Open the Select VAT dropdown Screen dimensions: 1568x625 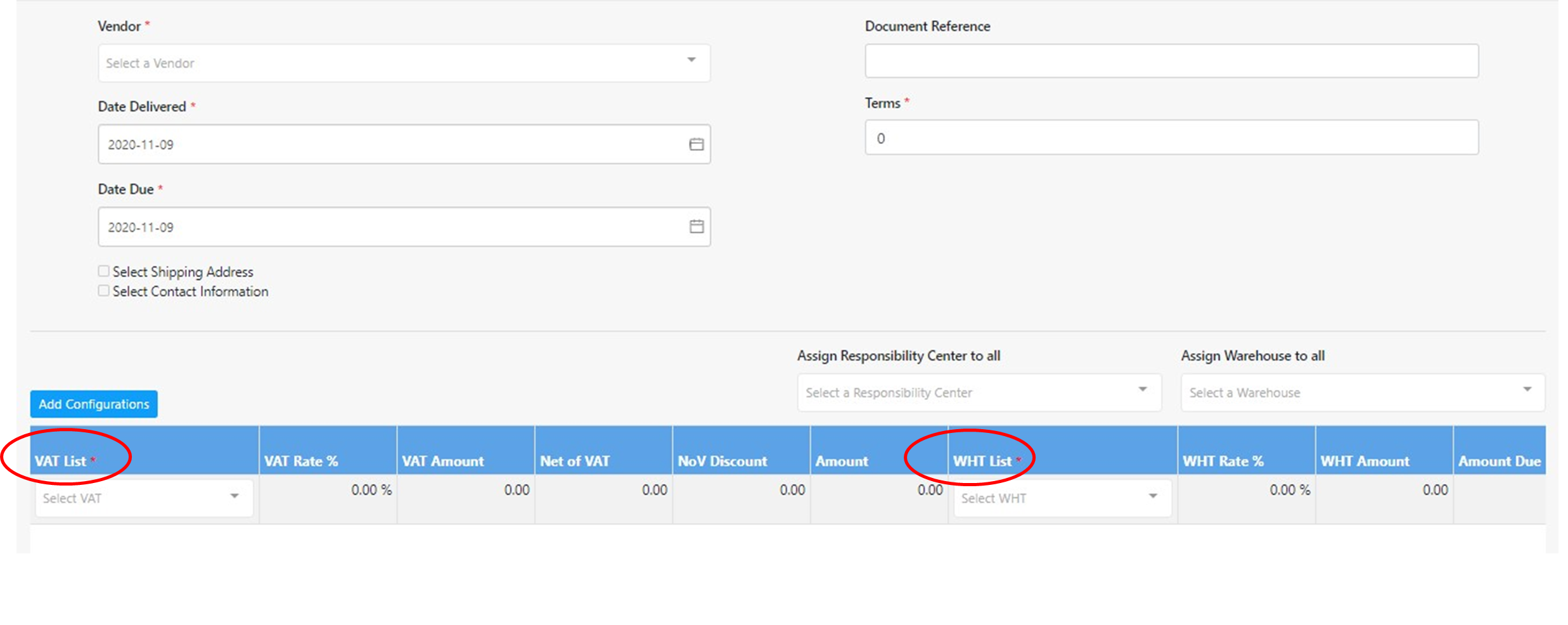tap(144, 498)
